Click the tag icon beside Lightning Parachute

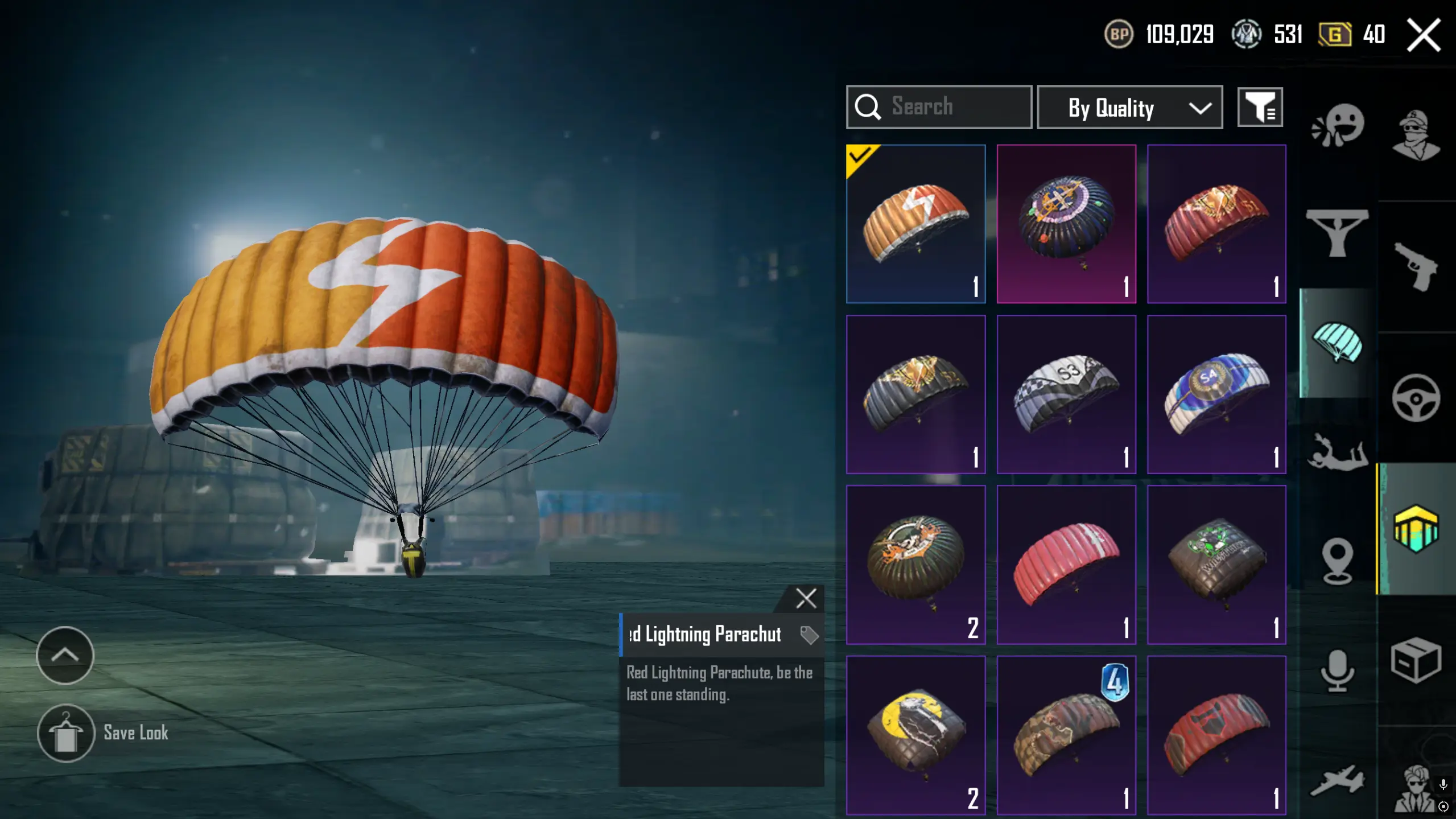coord(809,635)
